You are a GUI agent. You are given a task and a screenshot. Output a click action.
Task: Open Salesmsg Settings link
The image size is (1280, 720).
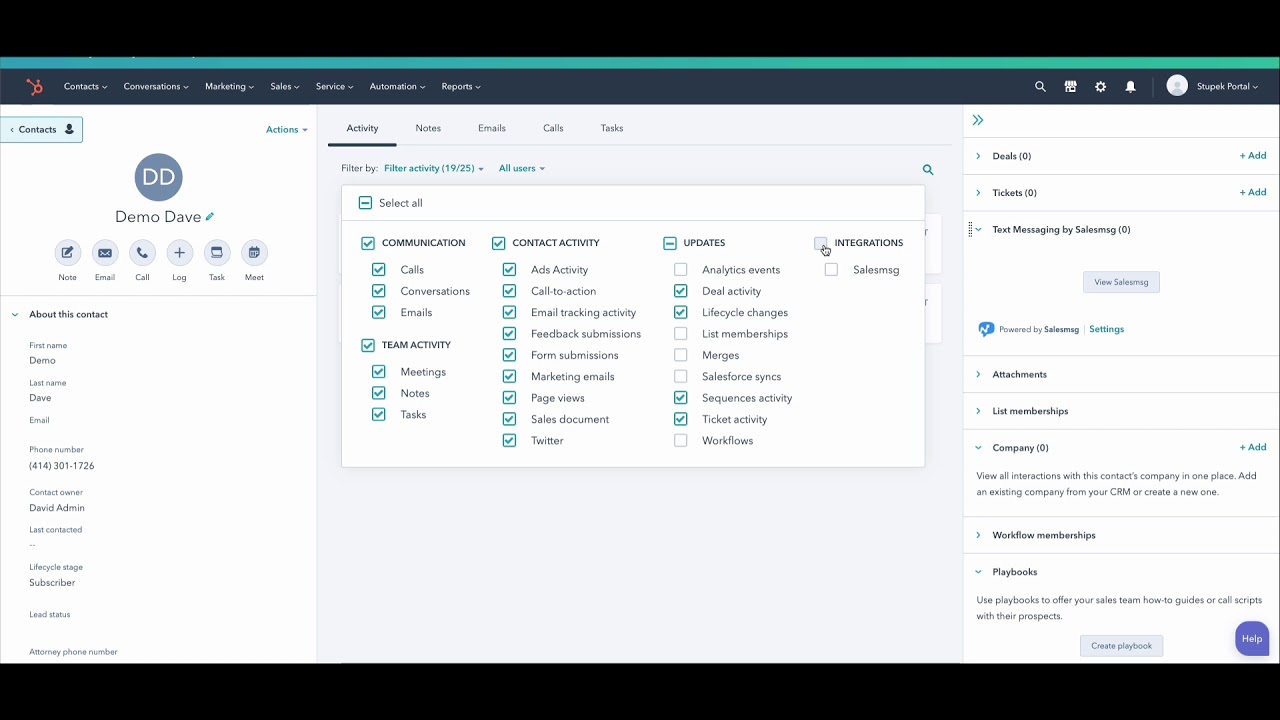coord(1106,329)
